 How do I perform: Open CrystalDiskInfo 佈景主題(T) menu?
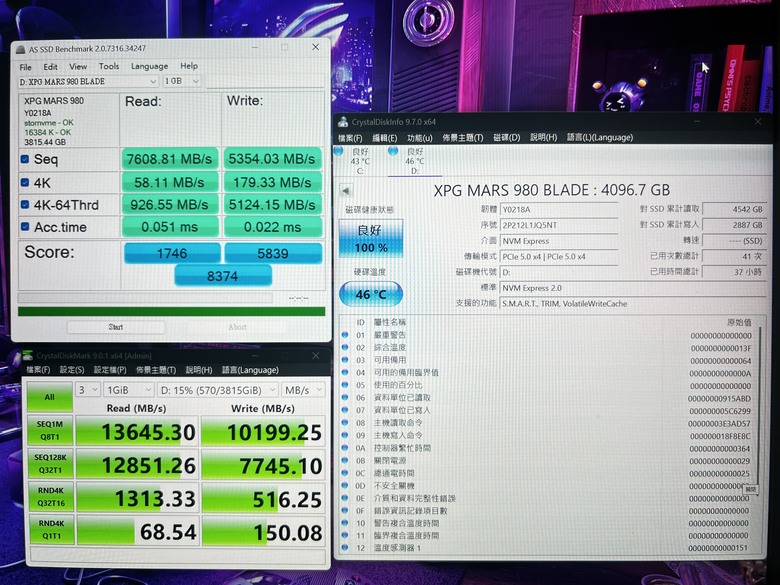pos(463,138)
